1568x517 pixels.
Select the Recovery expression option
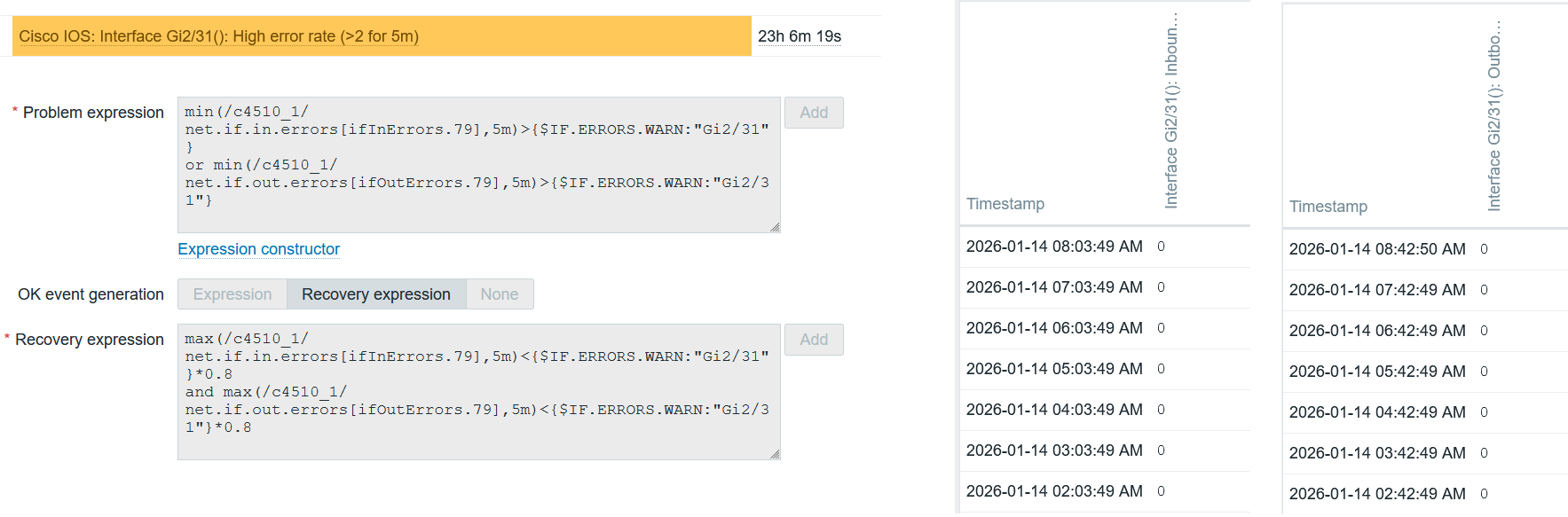[376, 294]
